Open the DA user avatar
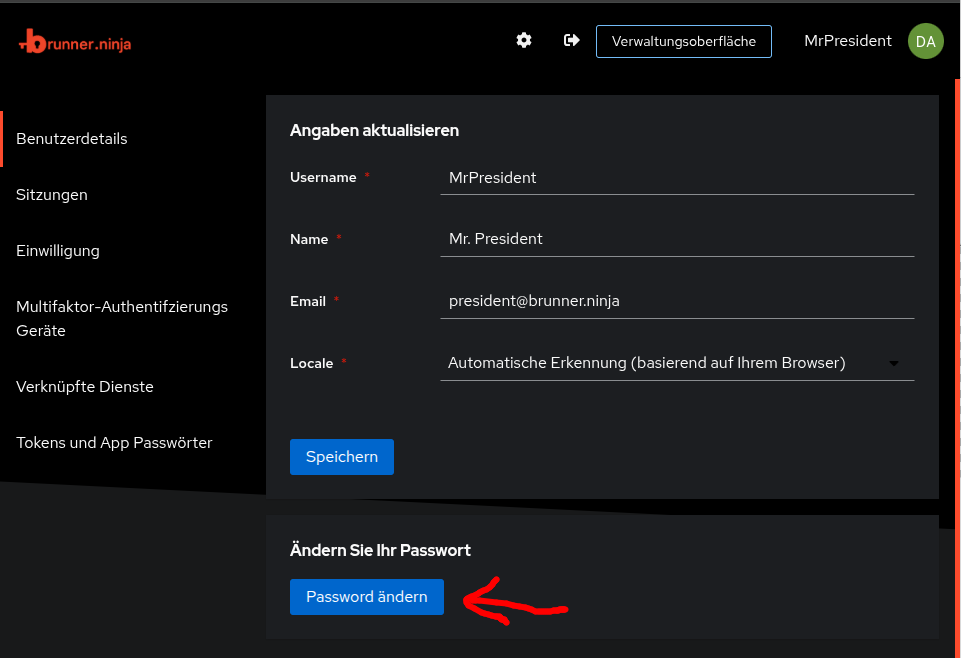Image resolution: width=961 pixels, height=658 pixels. pos(925,41)
